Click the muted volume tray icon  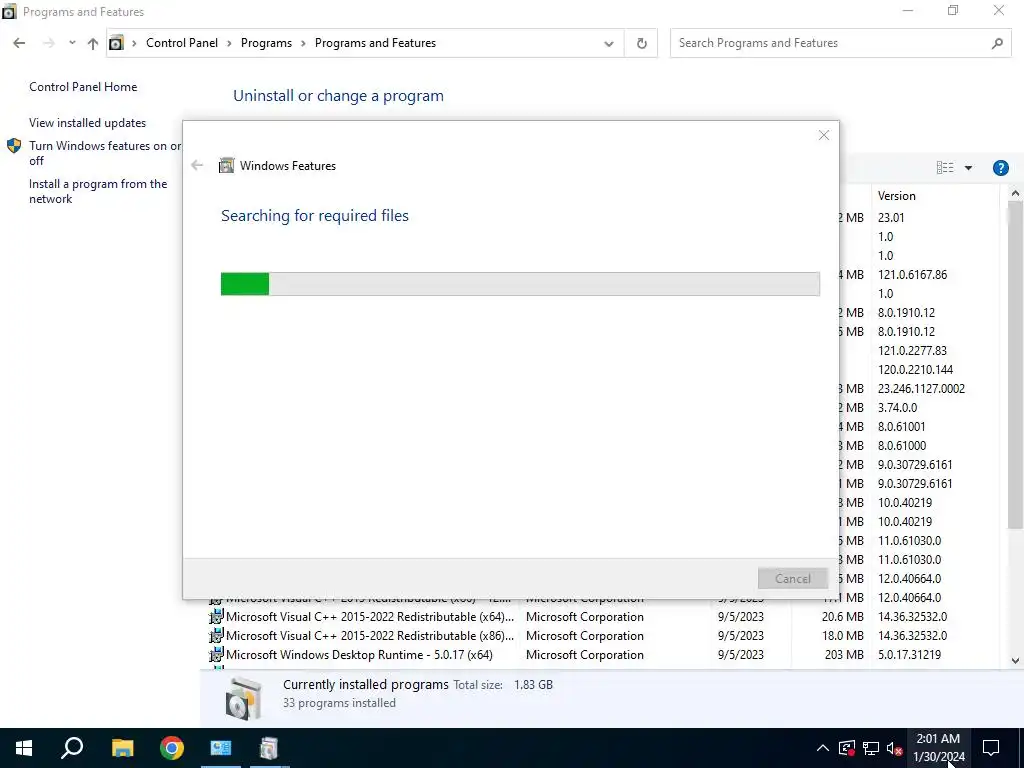click(895, 748)
